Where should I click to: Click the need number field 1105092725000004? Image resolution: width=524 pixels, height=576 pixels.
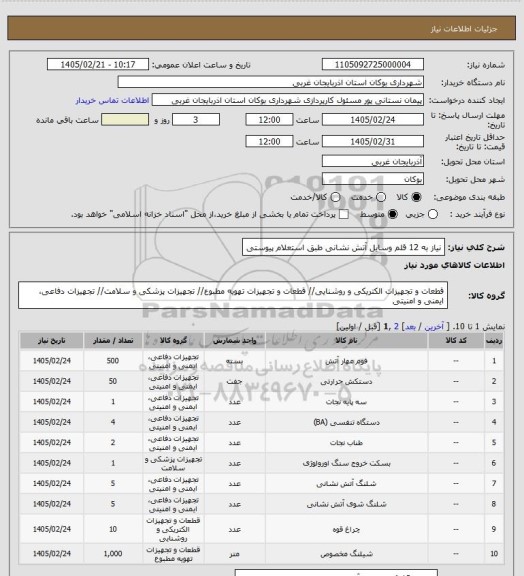pos(373,64)
